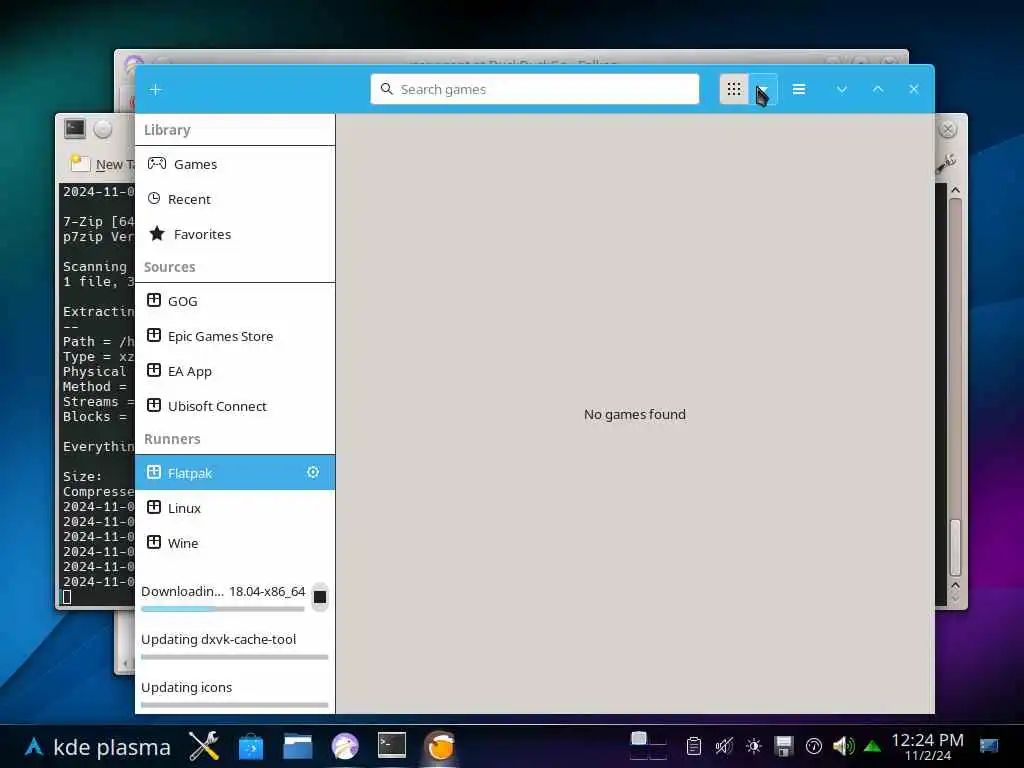1024x768 pixels.
Task: Open the volume speaker tray icon
Action: (843, 746)
